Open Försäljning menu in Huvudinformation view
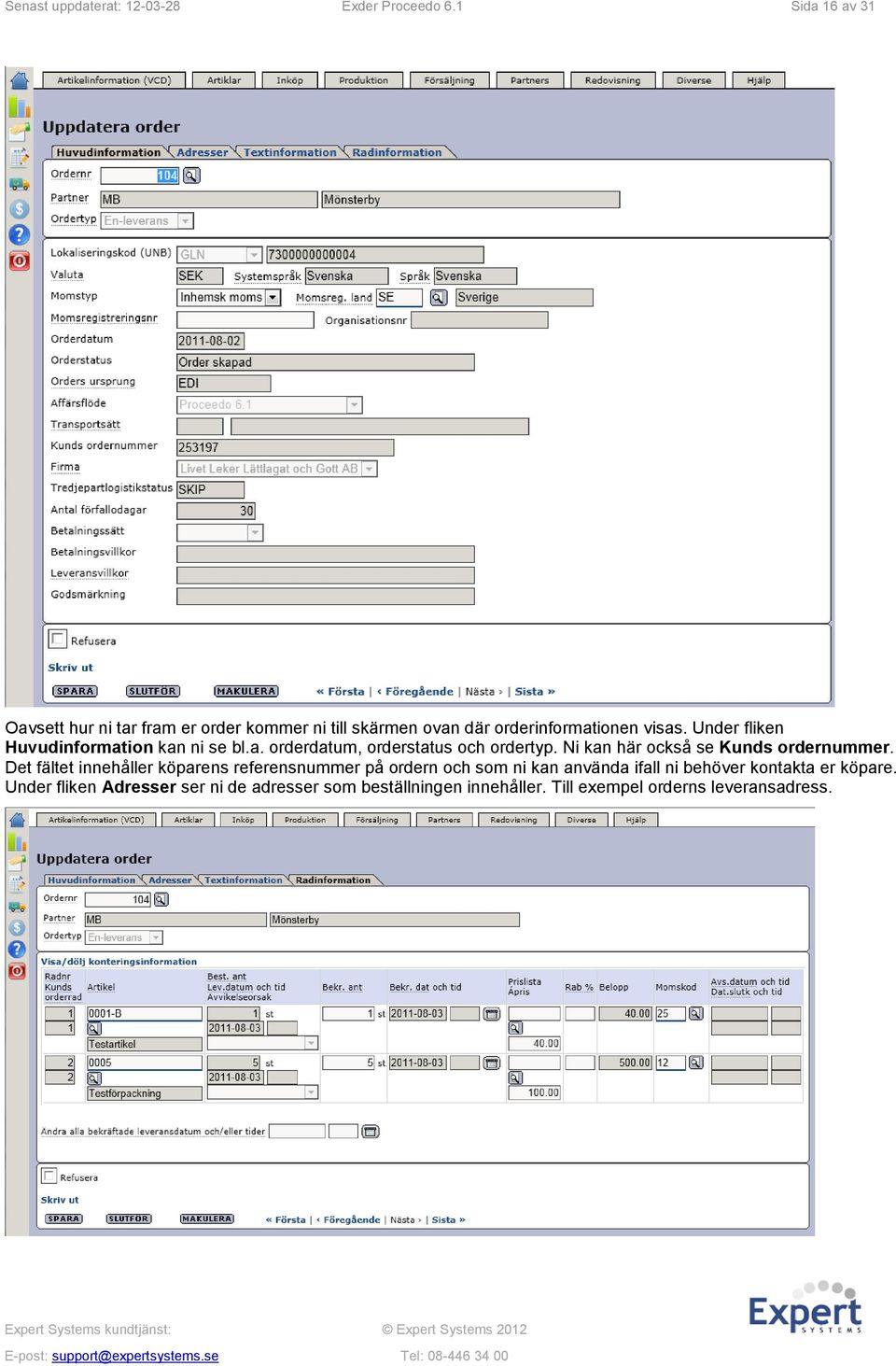896x1366 pixels. (x=449, y=80)
